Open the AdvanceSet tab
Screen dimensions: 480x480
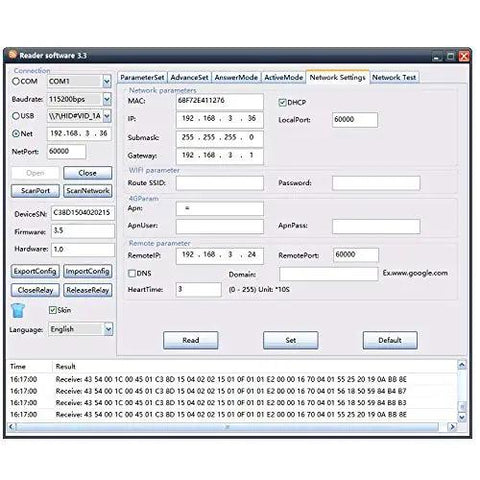click(189, 78)
